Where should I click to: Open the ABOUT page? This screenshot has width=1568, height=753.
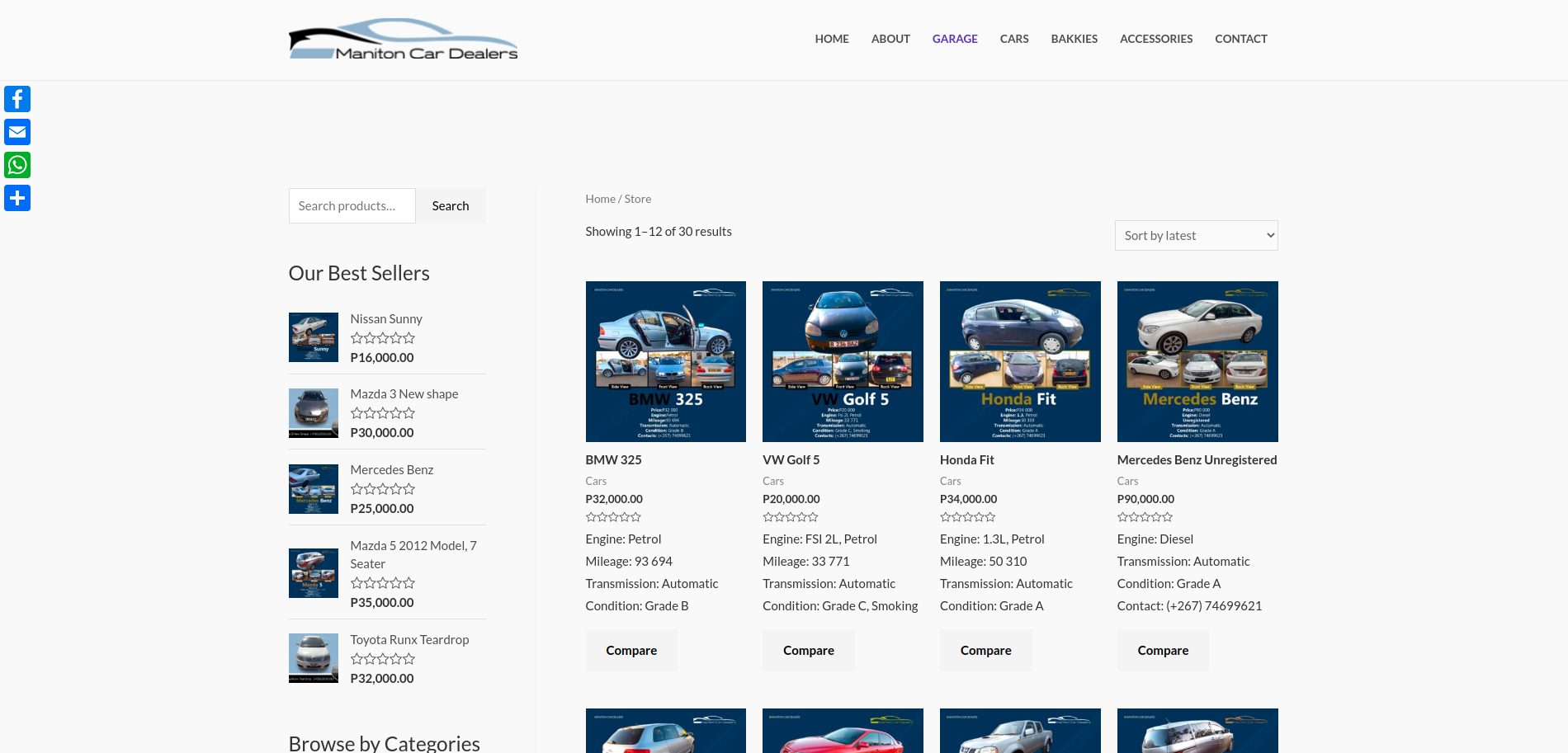890,39
